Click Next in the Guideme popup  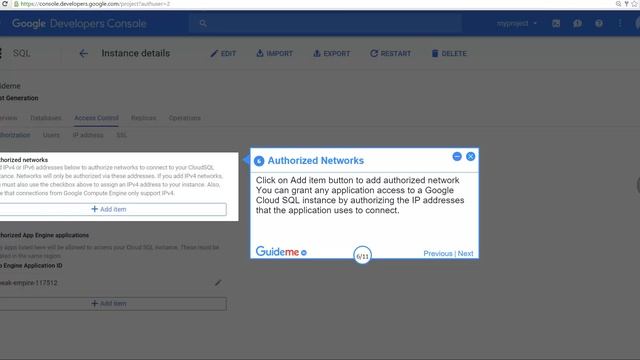[x=465, y=253]
